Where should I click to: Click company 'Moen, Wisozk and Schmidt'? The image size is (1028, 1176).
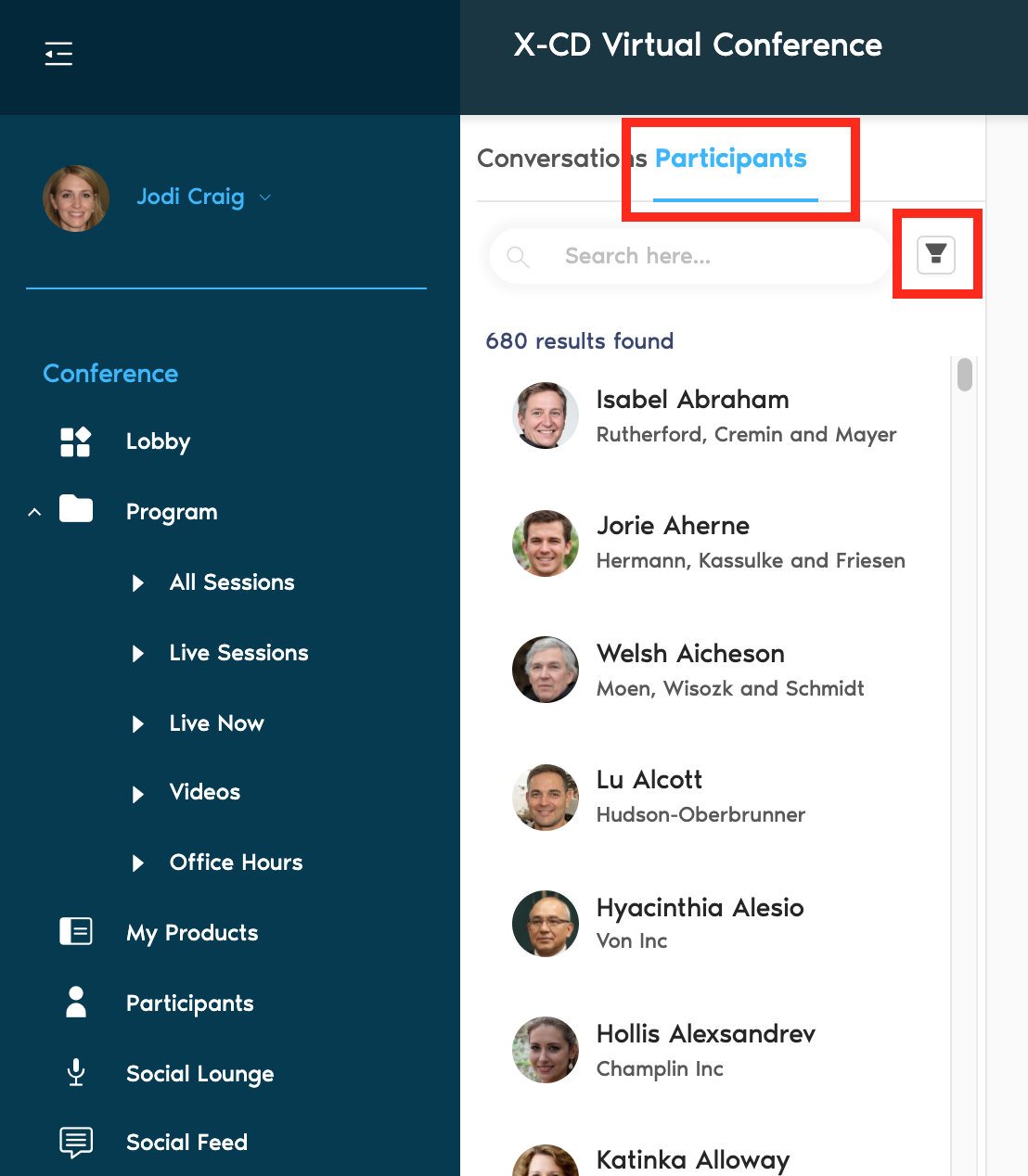point(731,689)
